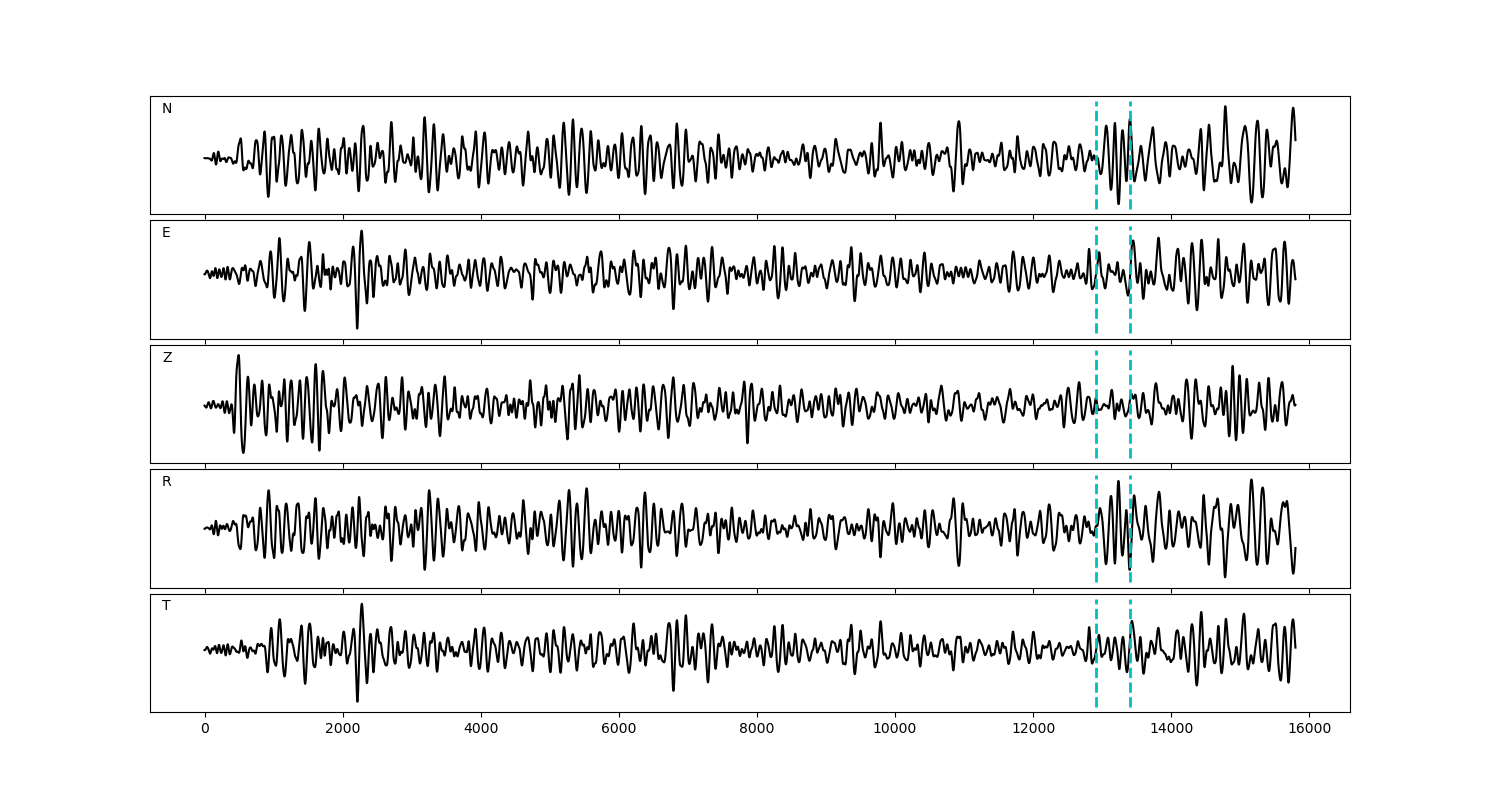Click the E channel label
This screenshot has width=1500, height=800.
[x=166, y=233]
